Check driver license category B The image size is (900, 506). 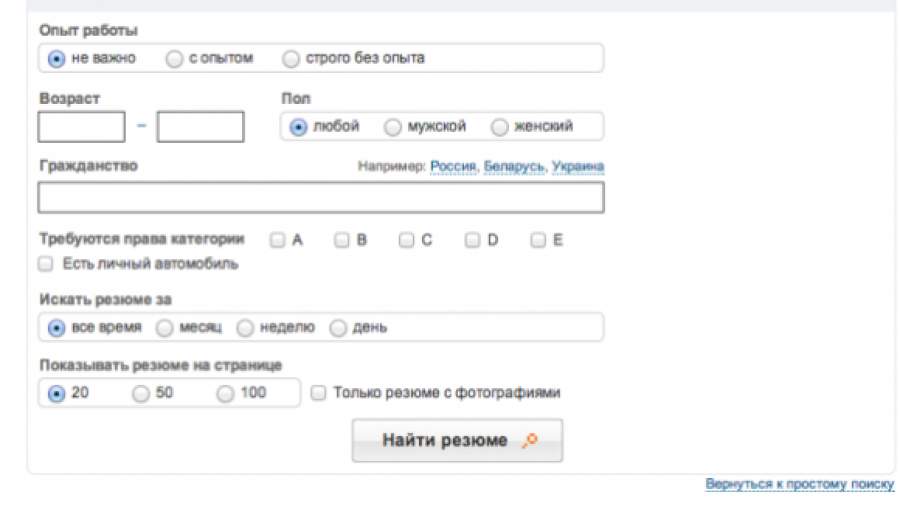point(342,240)
